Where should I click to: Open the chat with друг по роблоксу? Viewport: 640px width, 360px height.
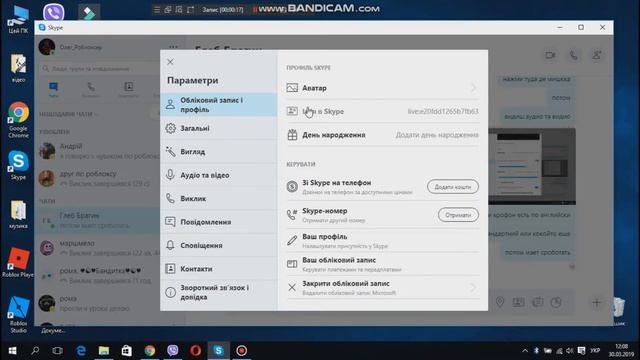tap(98, 178)
